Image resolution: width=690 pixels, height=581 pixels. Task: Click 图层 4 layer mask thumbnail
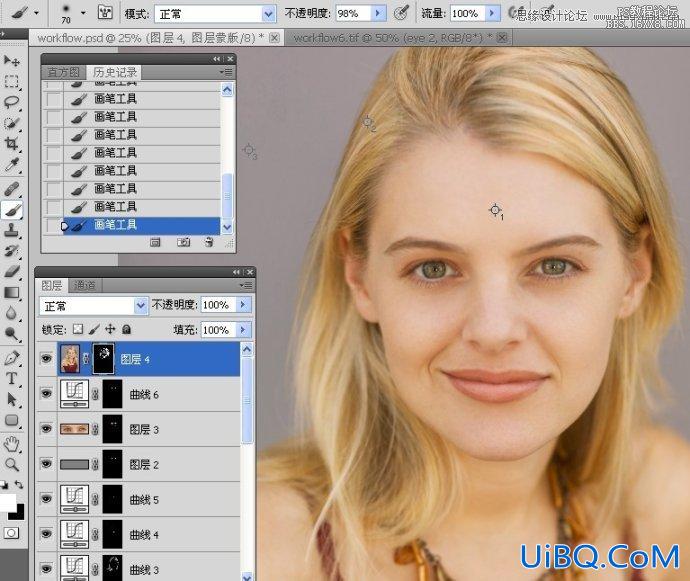click(103, 359)
